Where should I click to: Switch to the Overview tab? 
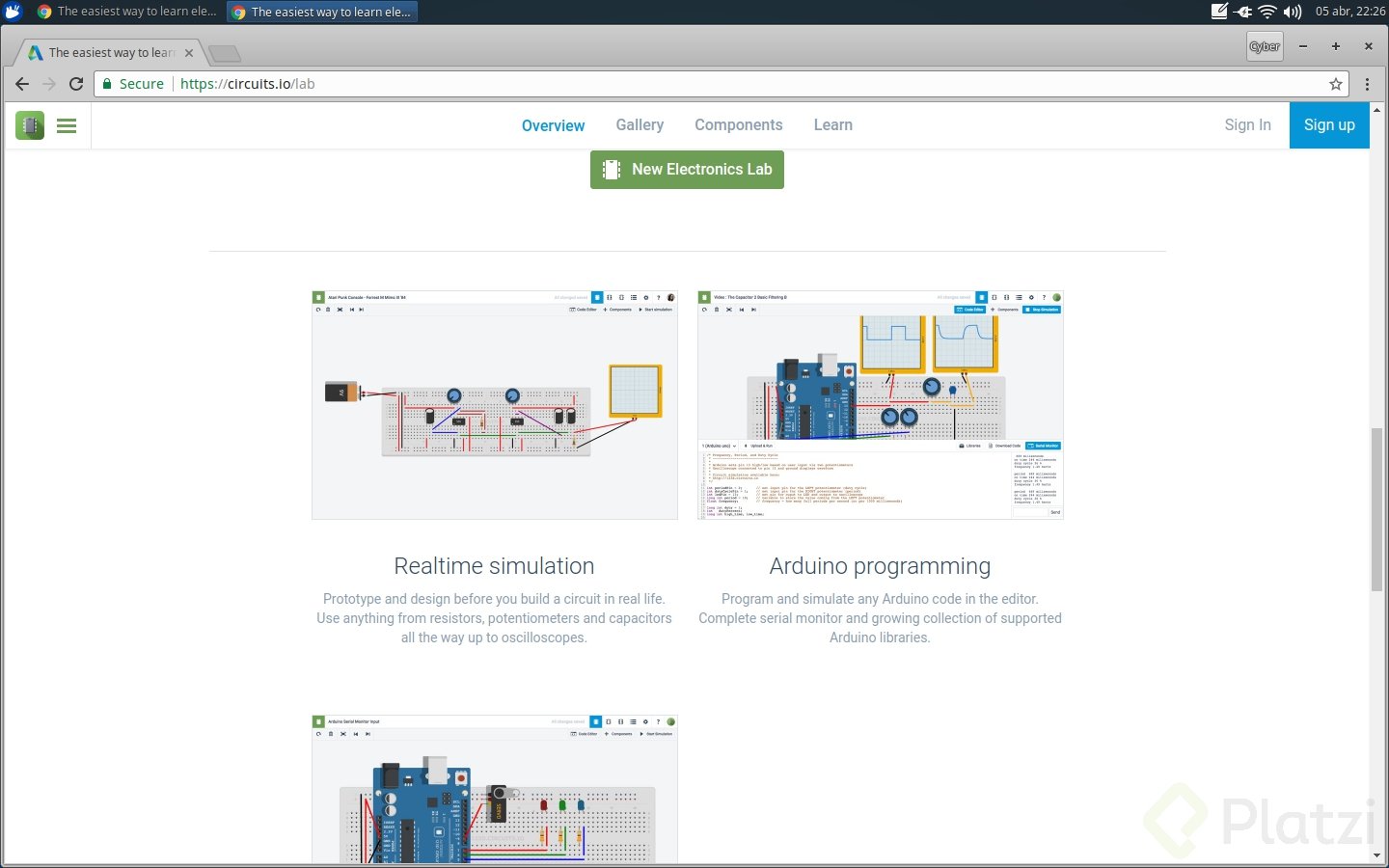click(553, 125)
